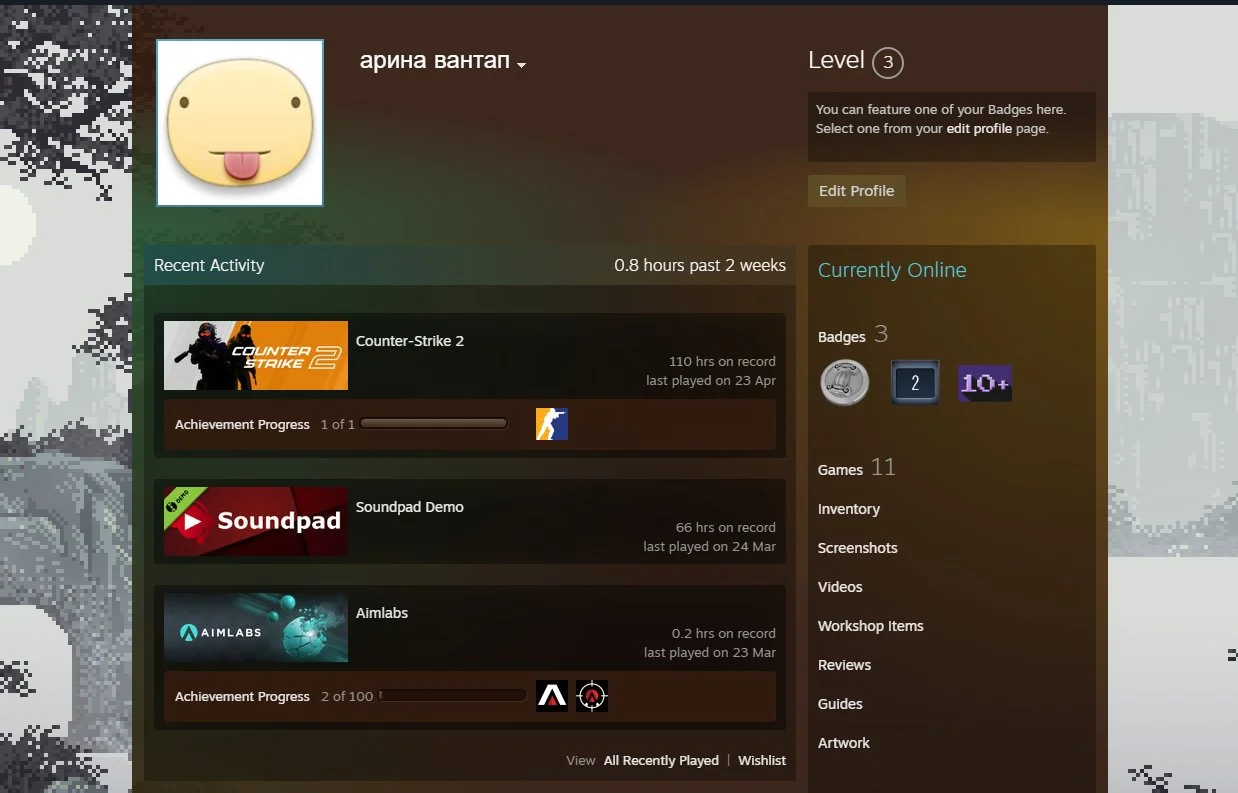Screen dimensions: 1238x793
Task: Click '0.8 hours past 2 weeks' text
Action: (700, 266)
